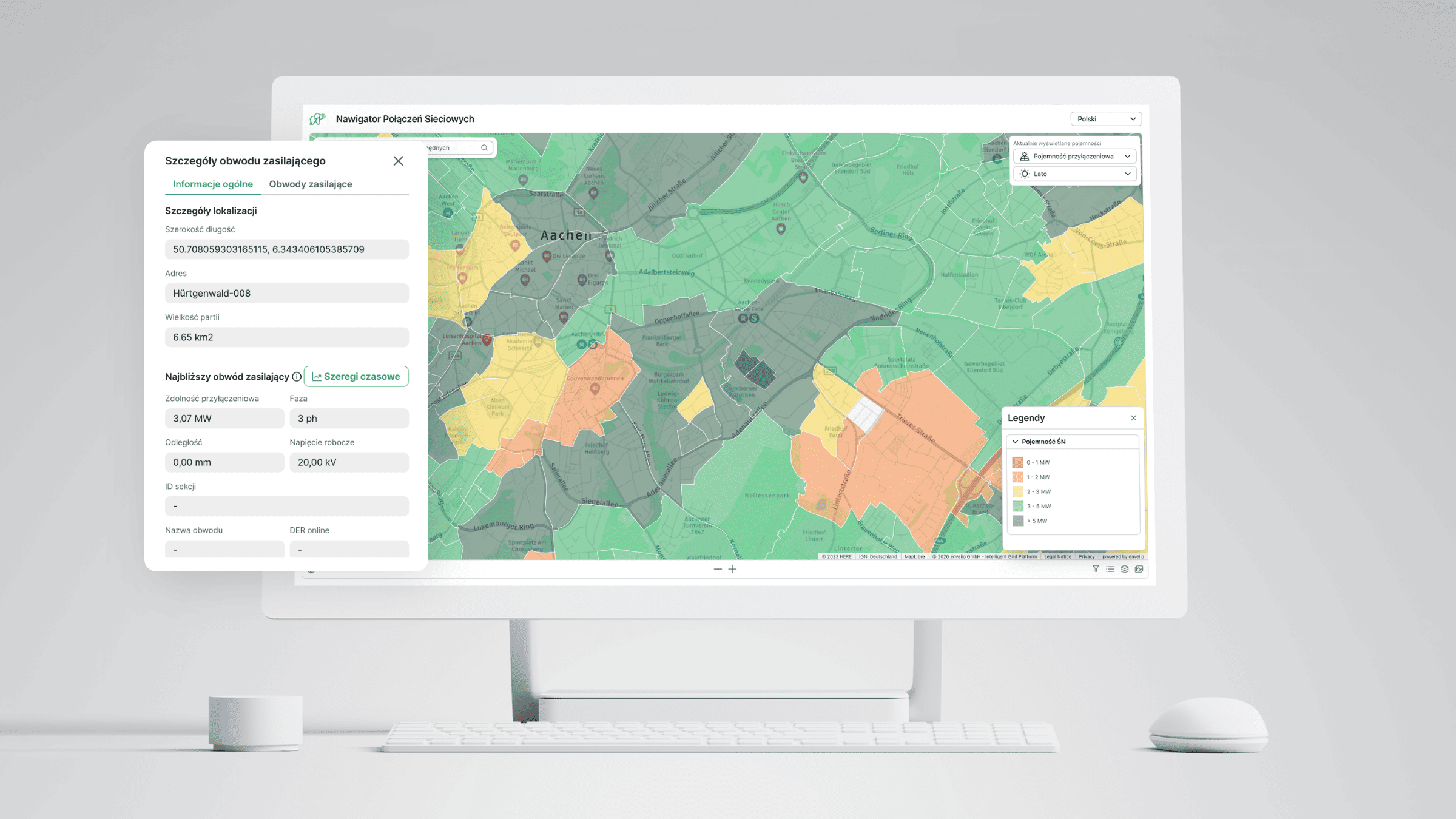Open the Legal Notice link

click(1057, 556)
